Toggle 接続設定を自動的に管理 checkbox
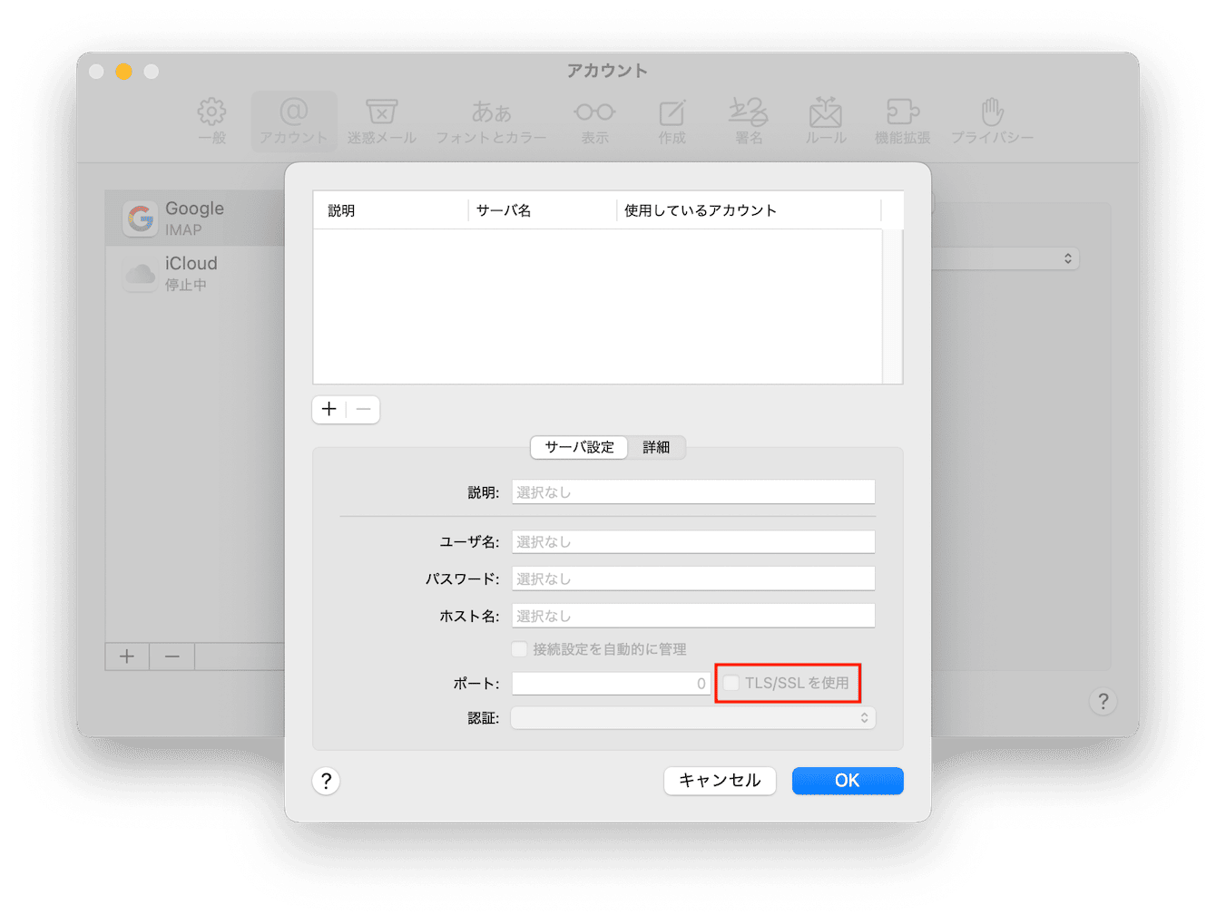Screen dimensions: 1216x924 pos(519,649)
